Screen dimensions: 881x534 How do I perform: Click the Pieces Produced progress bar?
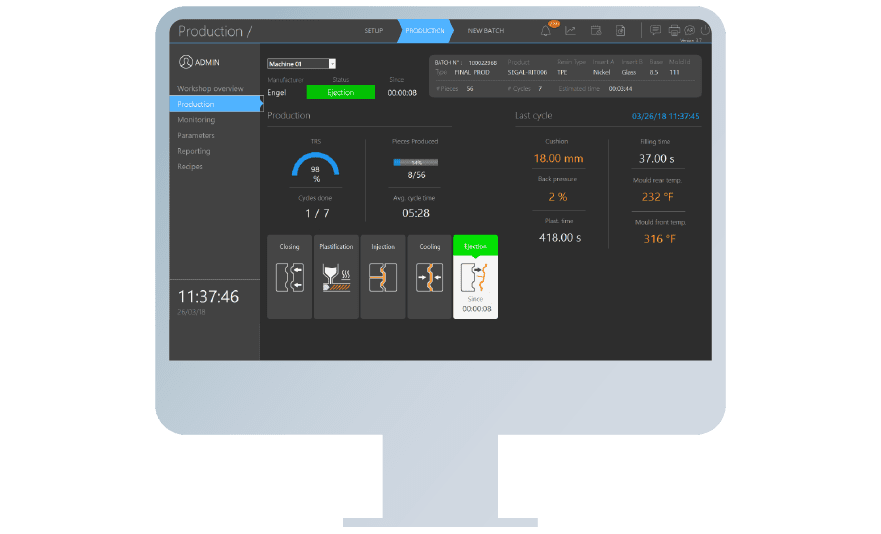pos(416,162)
